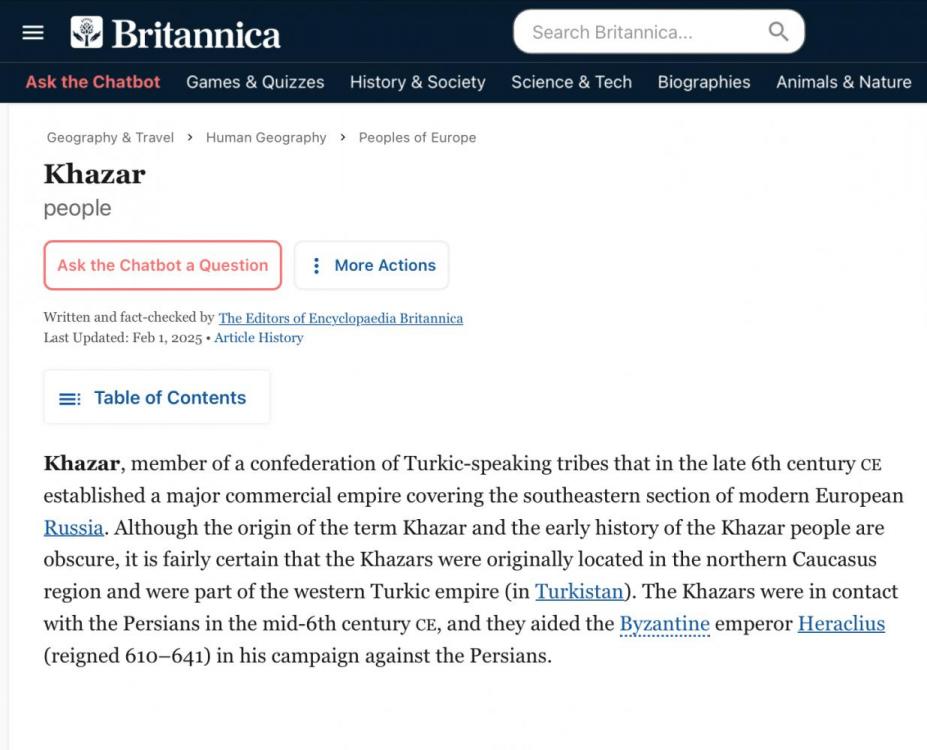The height and width of the screenshot is (750, 927).
Task: Click the search magnifying glass icon
Action: point(778,32)
